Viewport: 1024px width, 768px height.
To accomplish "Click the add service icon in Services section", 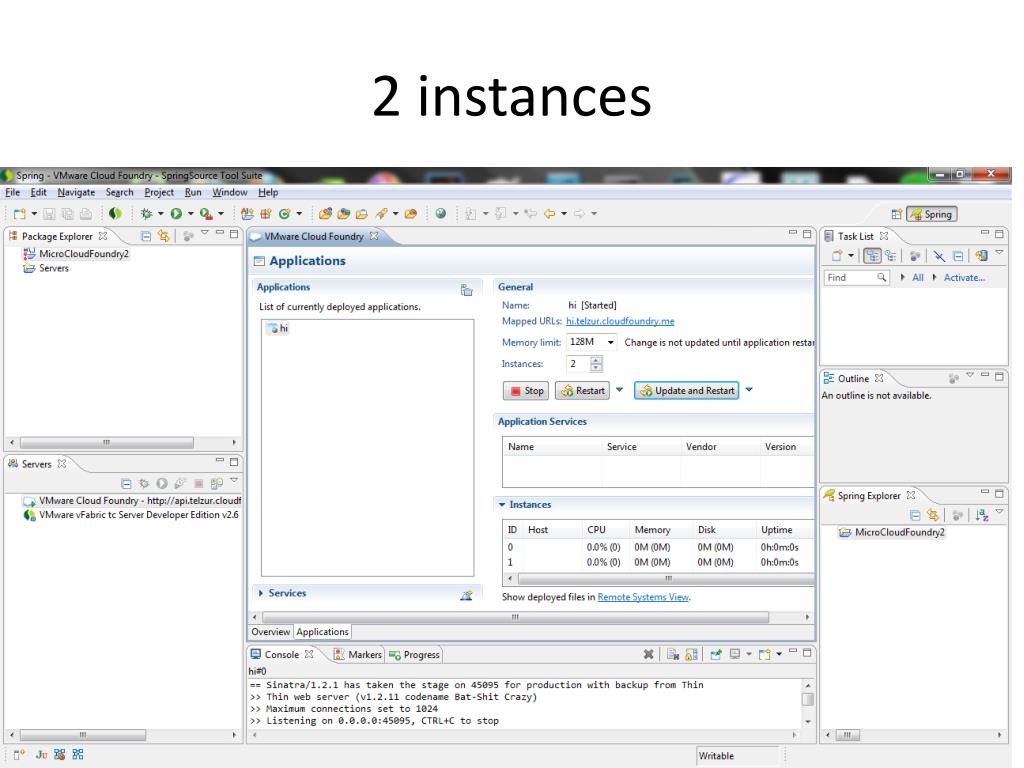I will (x=466, y=595).
